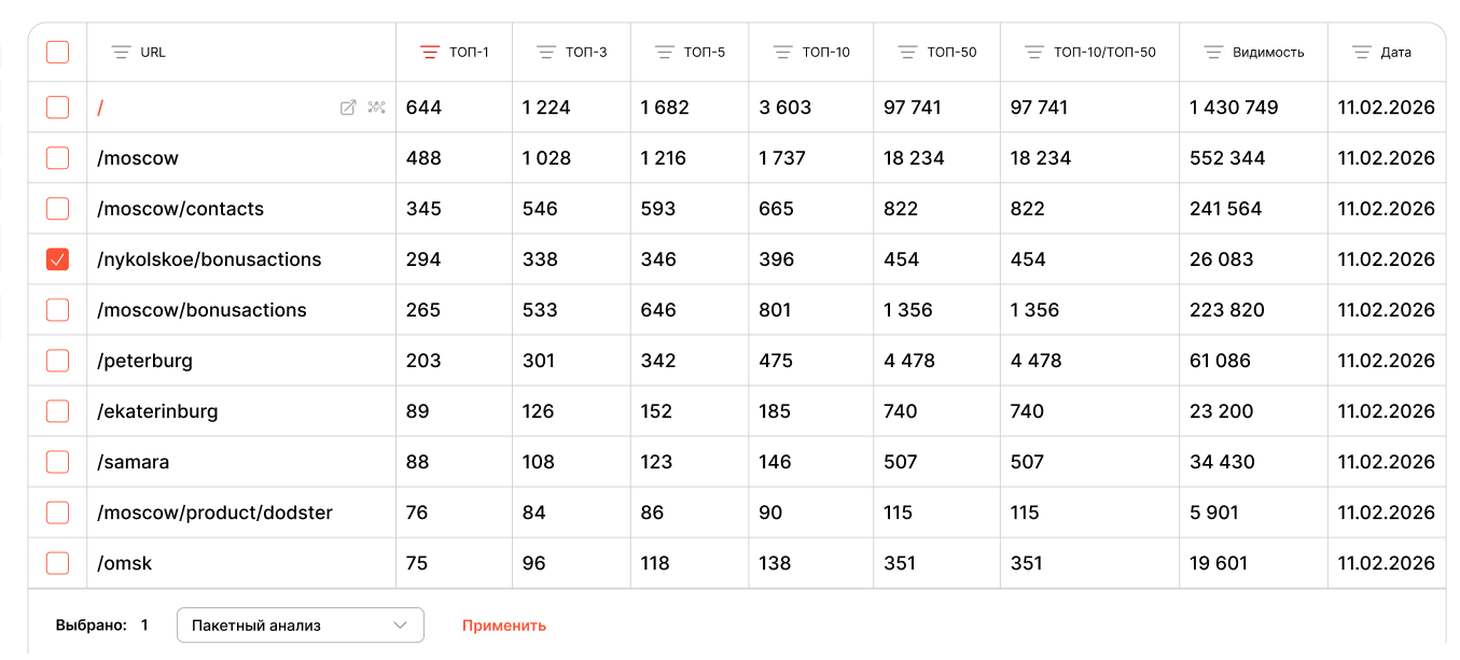This screenshot has width=1460, height=660.
Task: Click the ТОП-10/ТОП-50 column sort icon
Action: coord(1035,52)
